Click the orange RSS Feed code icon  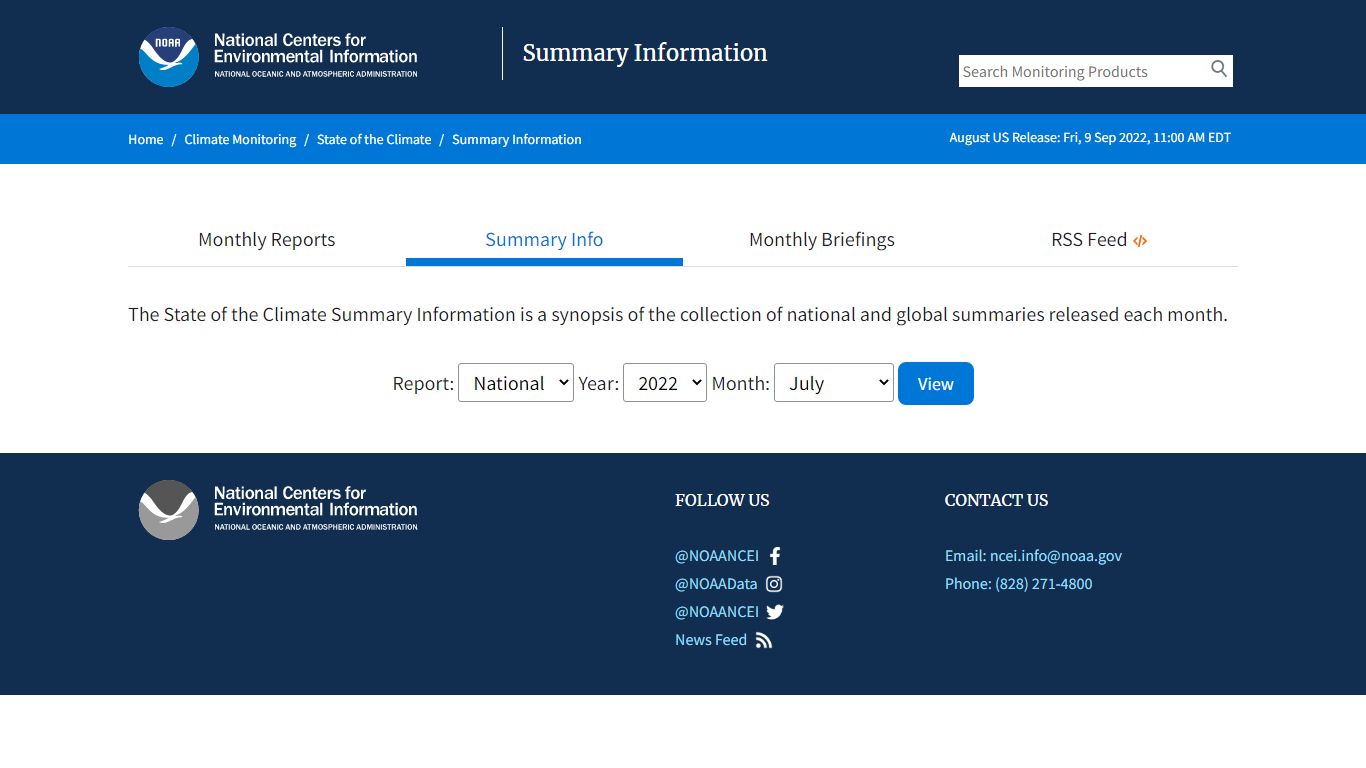pos(1140,241)
